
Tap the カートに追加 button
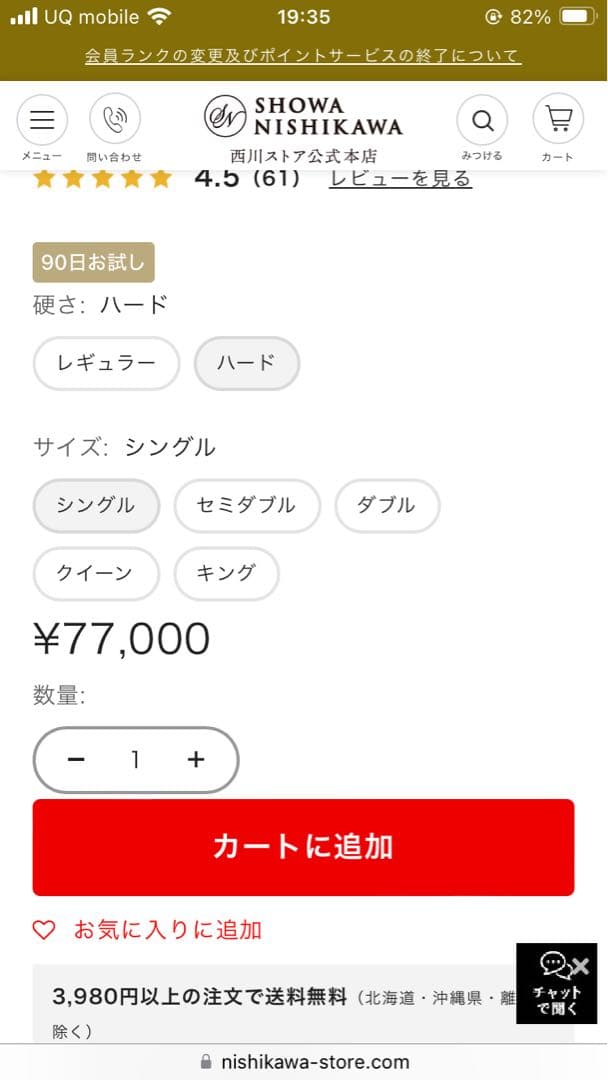pyautogui.click(x=303, y=846)
